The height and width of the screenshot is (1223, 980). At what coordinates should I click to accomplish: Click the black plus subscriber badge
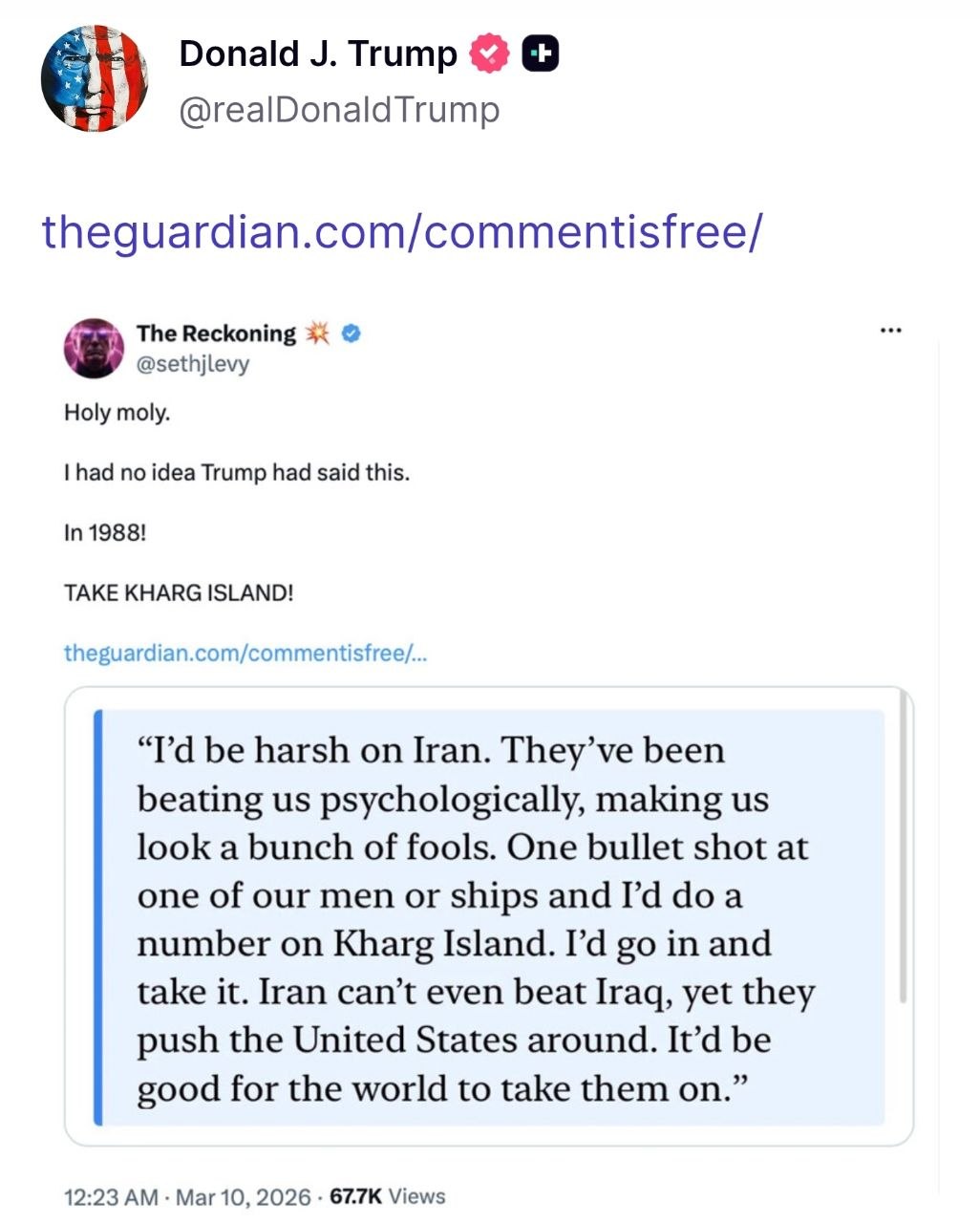(540, 54)
